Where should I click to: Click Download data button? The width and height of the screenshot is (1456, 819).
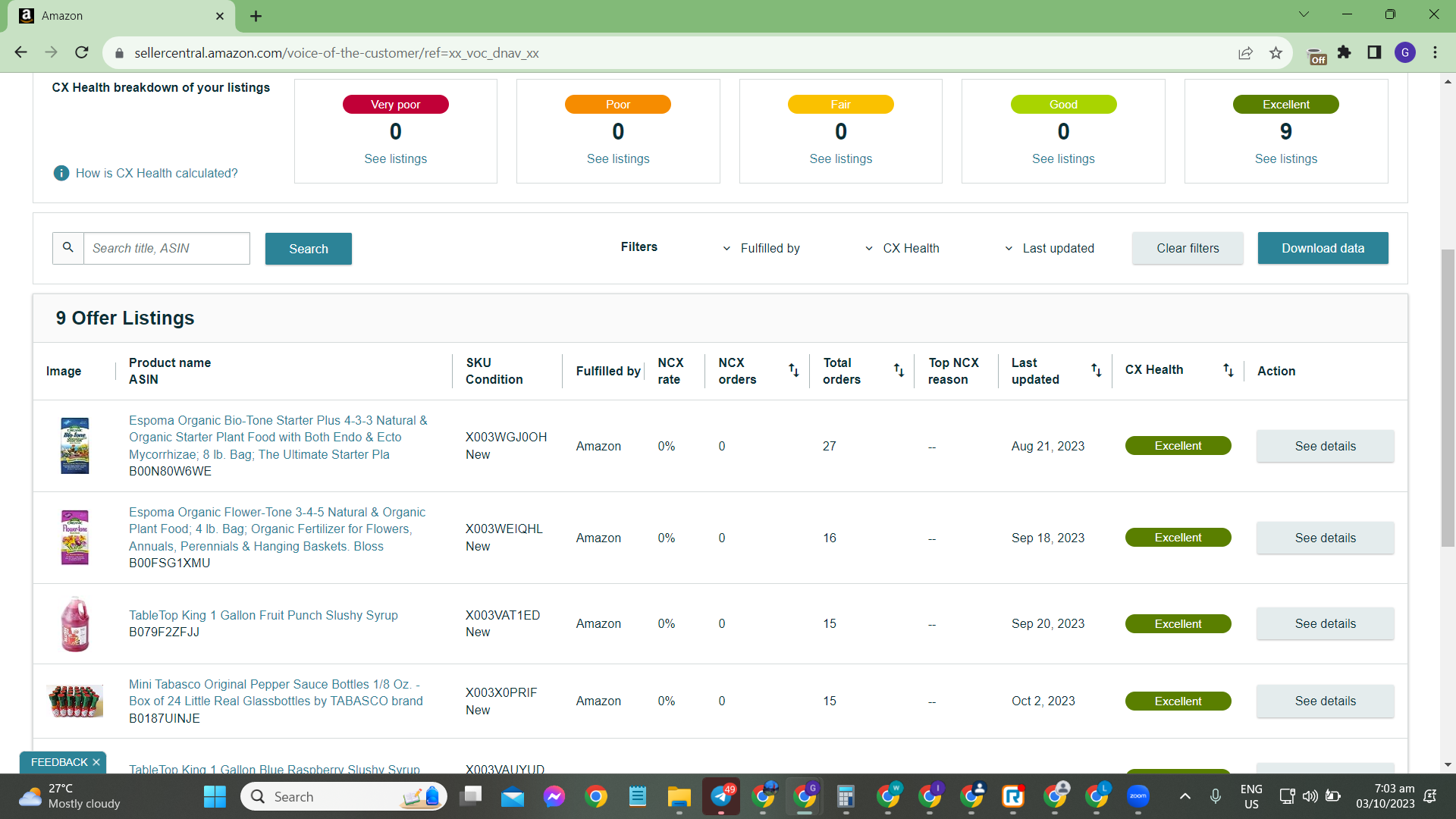coord(1323,248)
